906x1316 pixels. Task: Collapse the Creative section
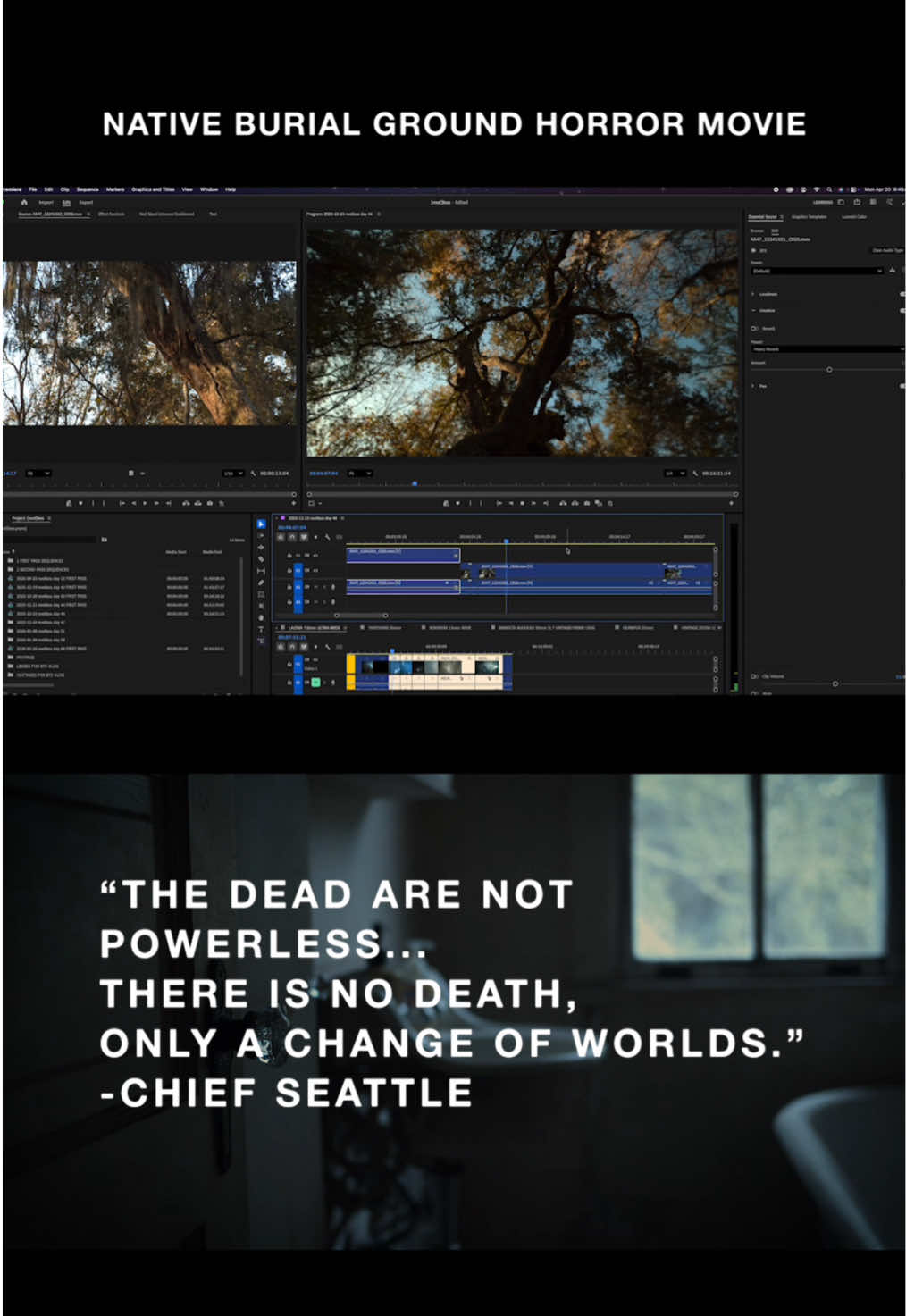(753, 310)
